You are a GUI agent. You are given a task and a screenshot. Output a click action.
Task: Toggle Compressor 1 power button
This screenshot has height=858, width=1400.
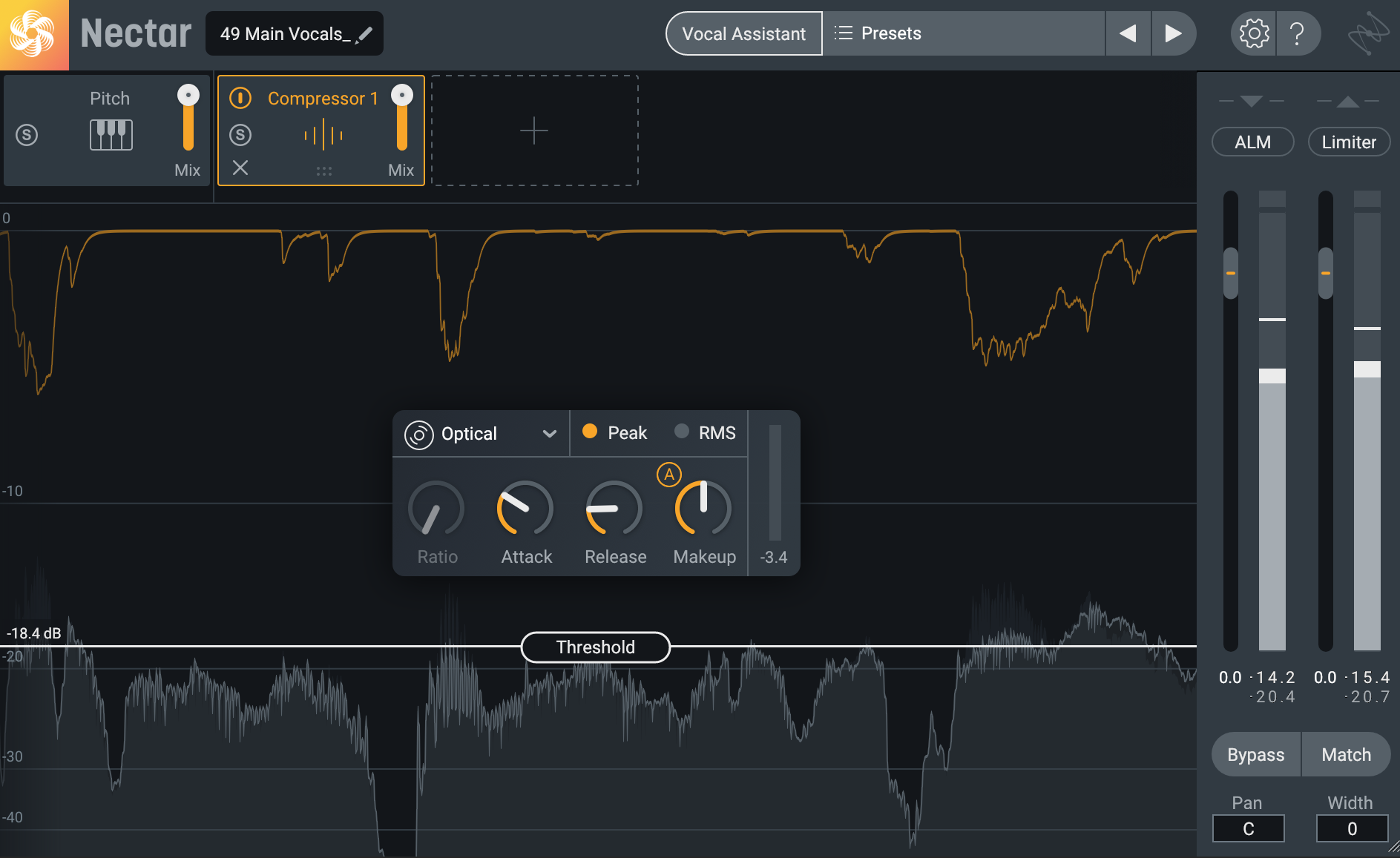[x=240, y=98]
